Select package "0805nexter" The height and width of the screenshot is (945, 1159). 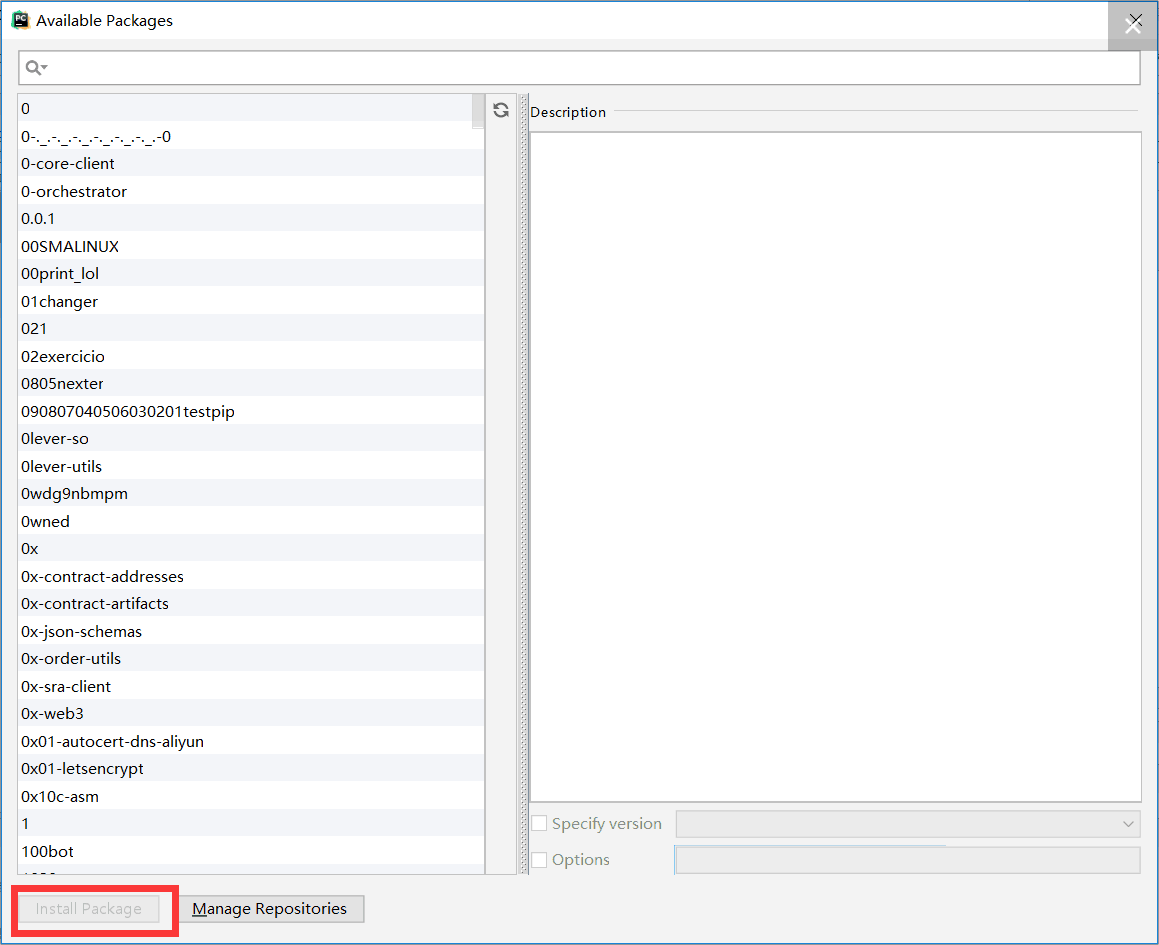[251, 384]
